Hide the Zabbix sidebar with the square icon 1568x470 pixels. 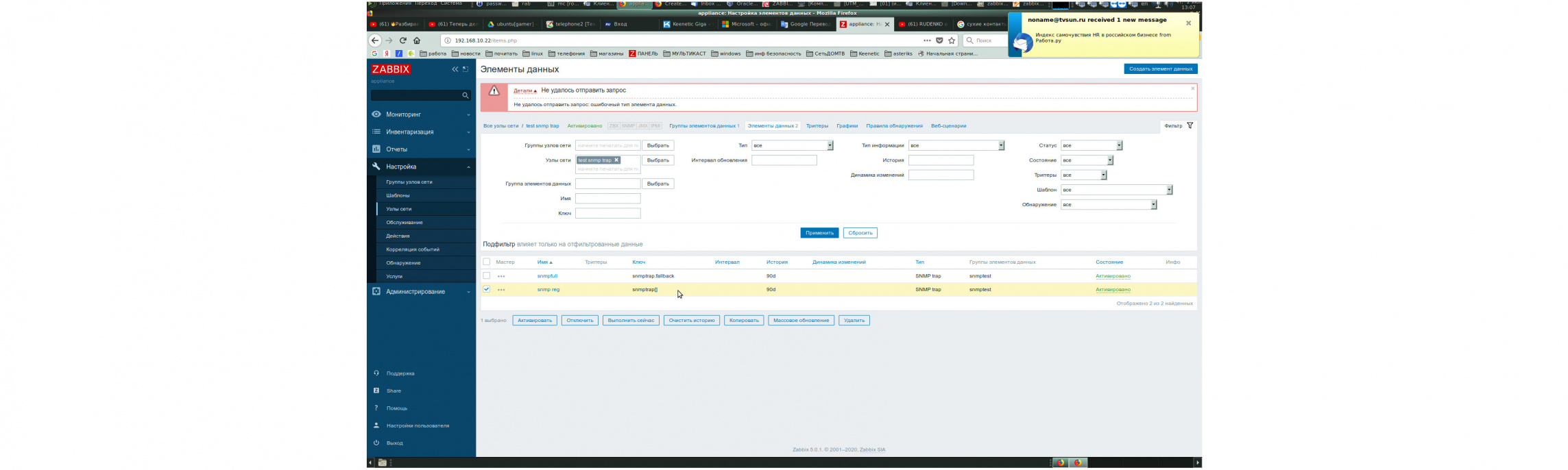pos(466,69)
